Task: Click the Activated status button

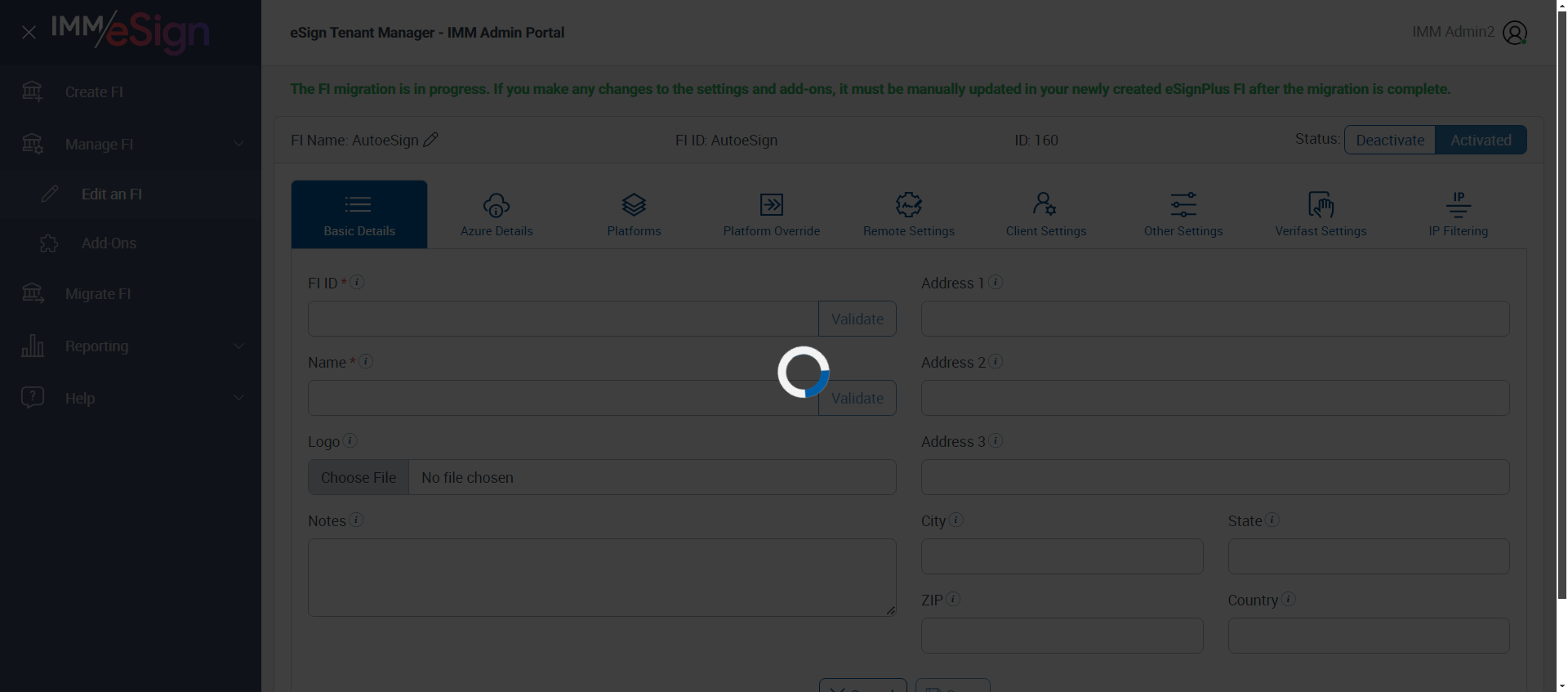Action: pos(1481,140)
